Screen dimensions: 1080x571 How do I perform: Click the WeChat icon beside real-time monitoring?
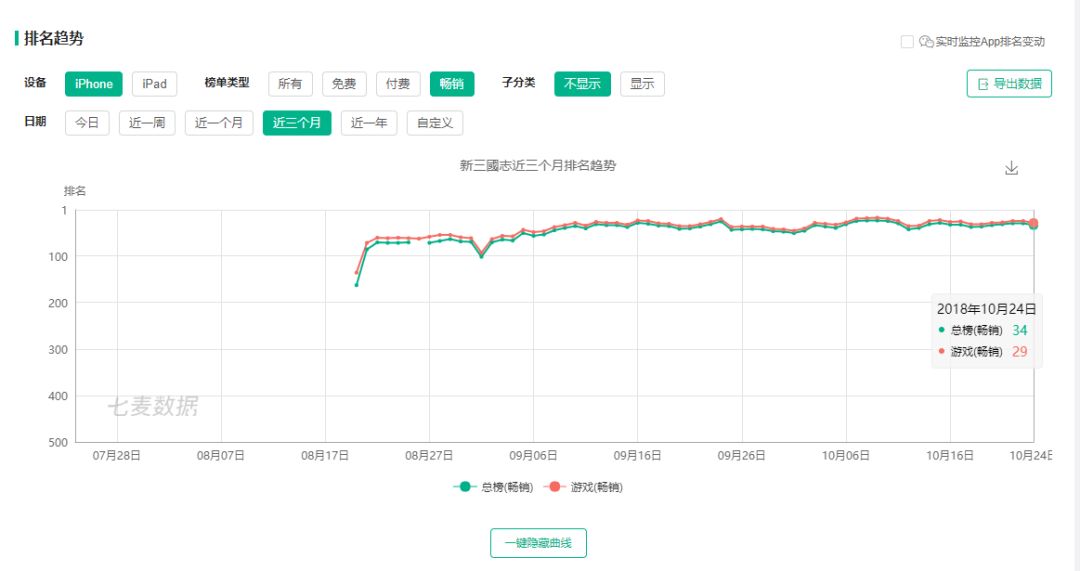click(926, 41)
